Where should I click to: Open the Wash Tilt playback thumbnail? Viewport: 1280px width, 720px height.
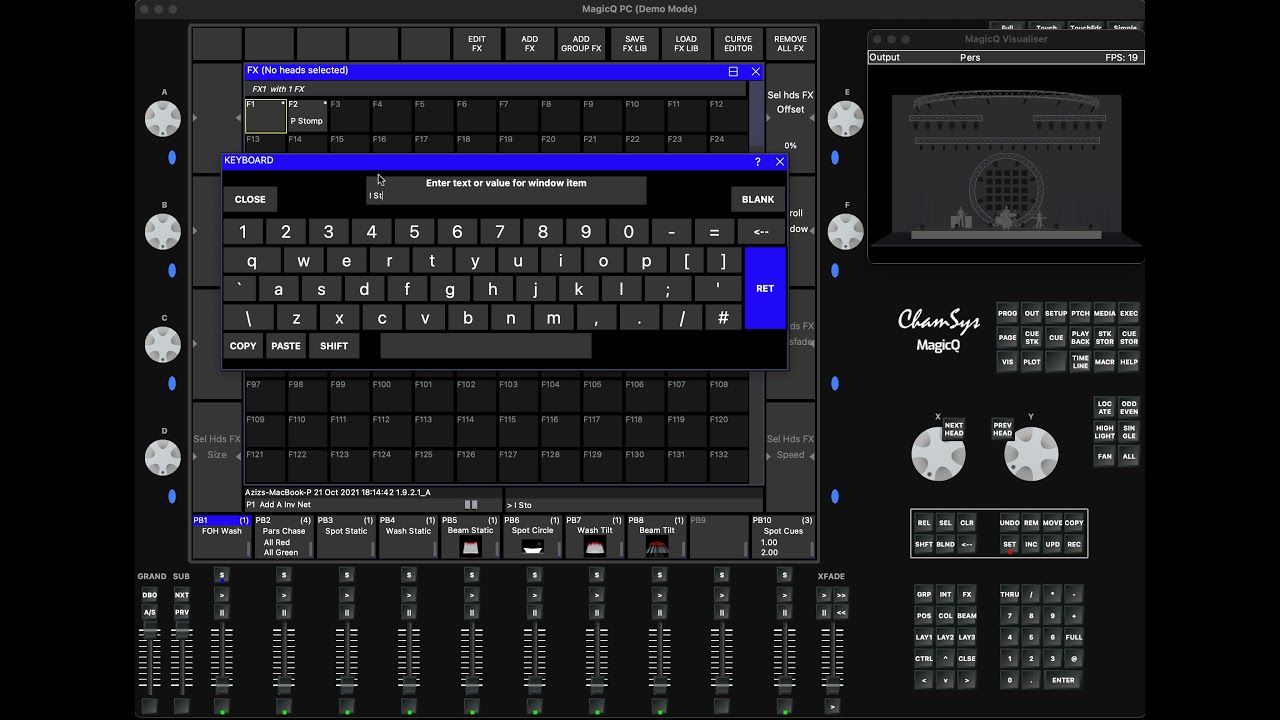tap(595, 547)
